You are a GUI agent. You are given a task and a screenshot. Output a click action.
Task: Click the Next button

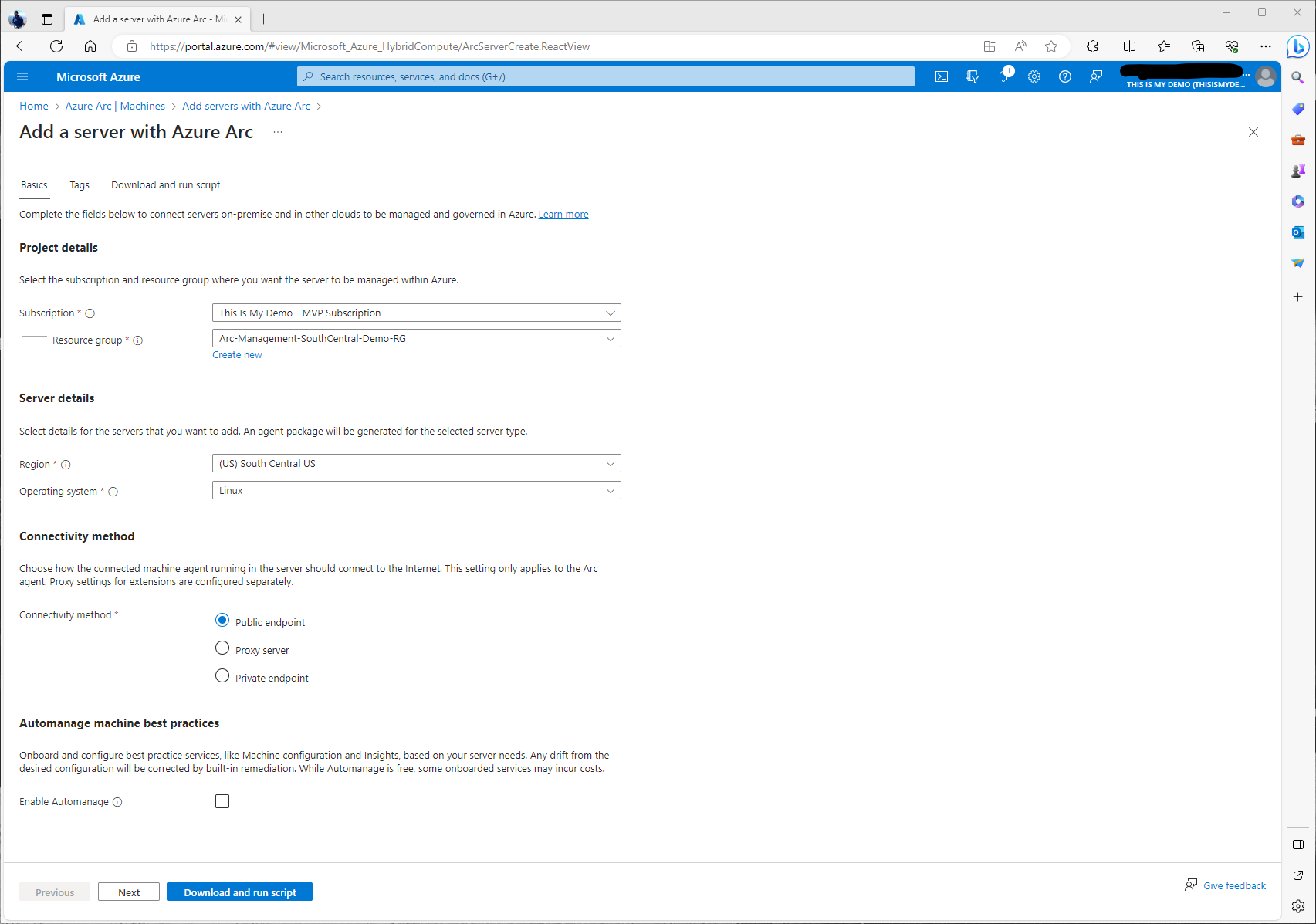[129, 892]
